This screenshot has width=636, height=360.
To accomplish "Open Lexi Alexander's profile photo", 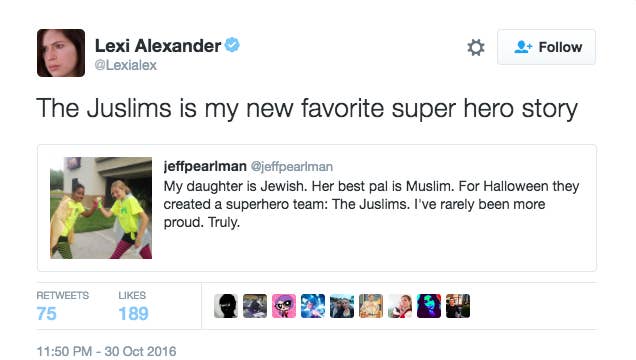I will click(x=61, y=53).
